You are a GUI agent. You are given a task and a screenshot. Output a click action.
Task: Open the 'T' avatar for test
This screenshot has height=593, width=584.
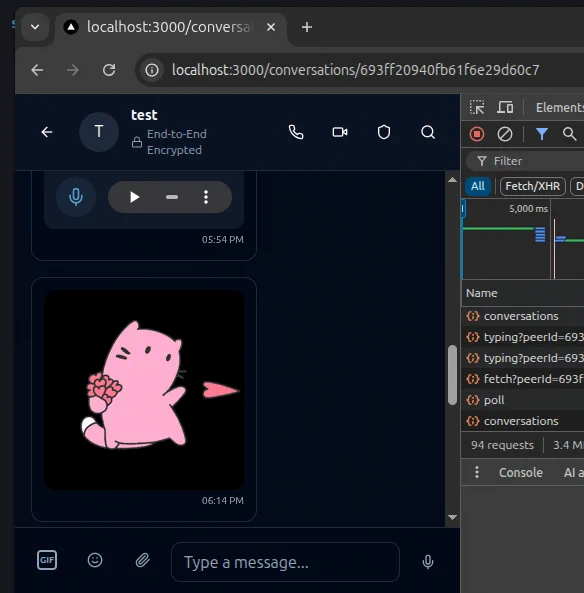pos(99,132)
